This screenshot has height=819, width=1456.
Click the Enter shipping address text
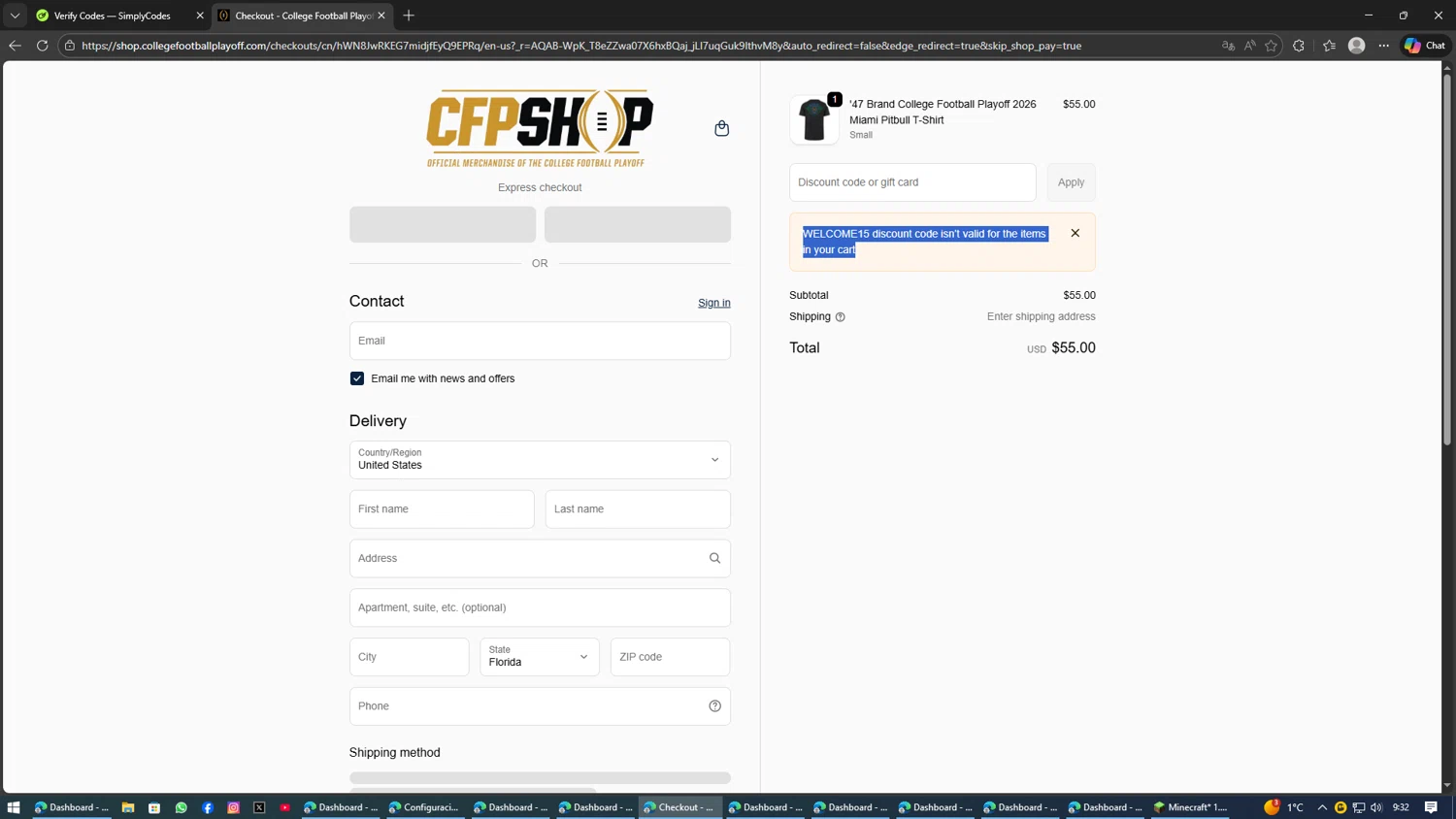[x=1041, y=316]
